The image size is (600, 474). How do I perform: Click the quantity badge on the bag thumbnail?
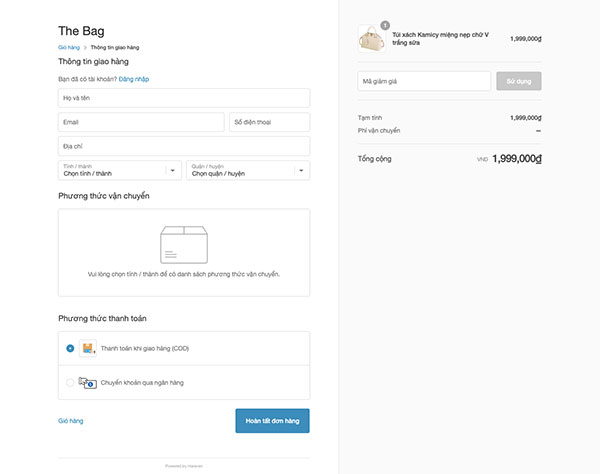coord(385,25)
